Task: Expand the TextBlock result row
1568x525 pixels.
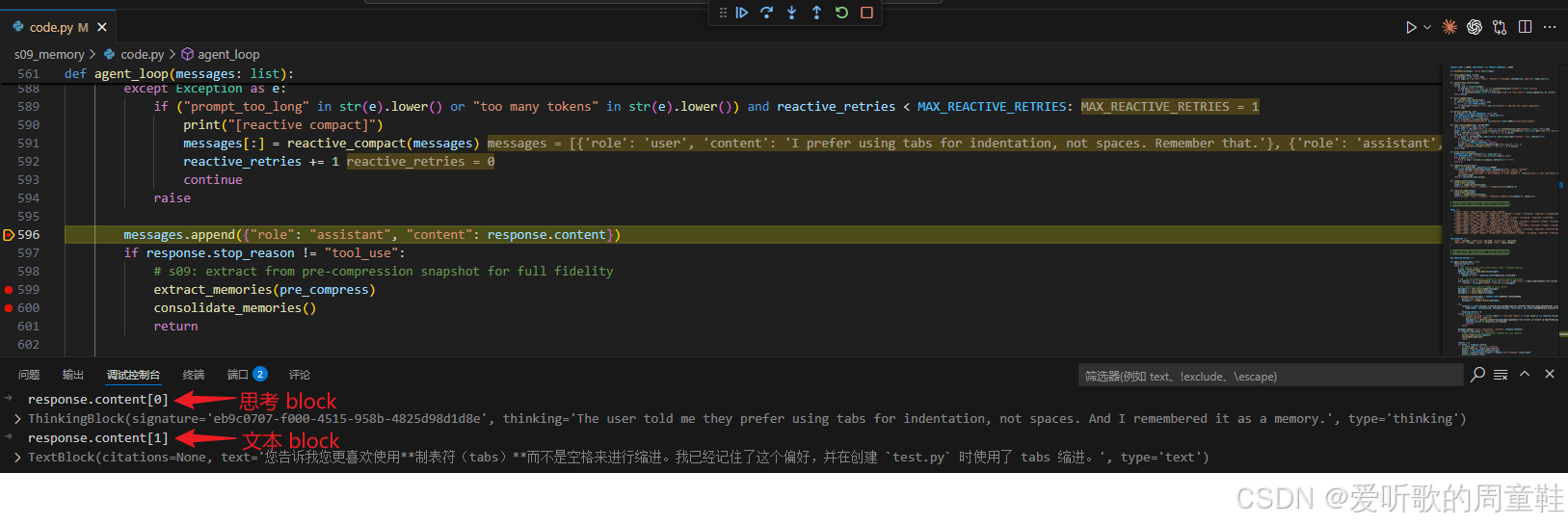Action: pos(17,458)
